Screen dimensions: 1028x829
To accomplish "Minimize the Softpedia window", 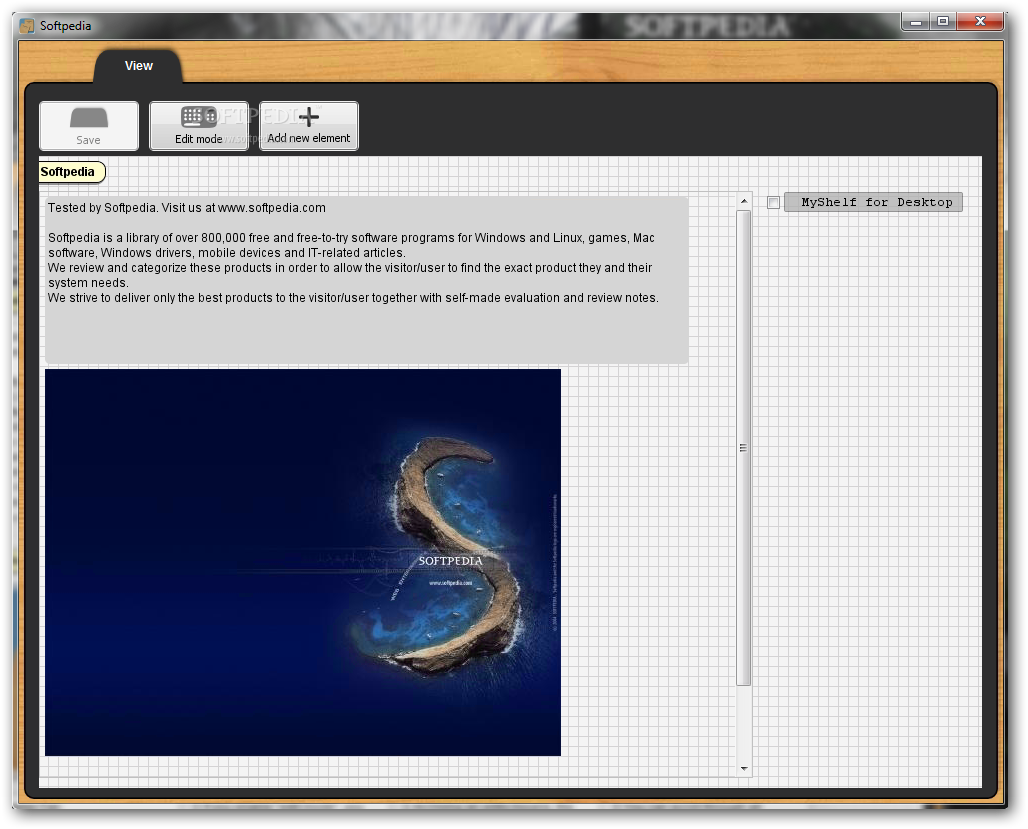I will pyautogui.click(x=916, y=22).
